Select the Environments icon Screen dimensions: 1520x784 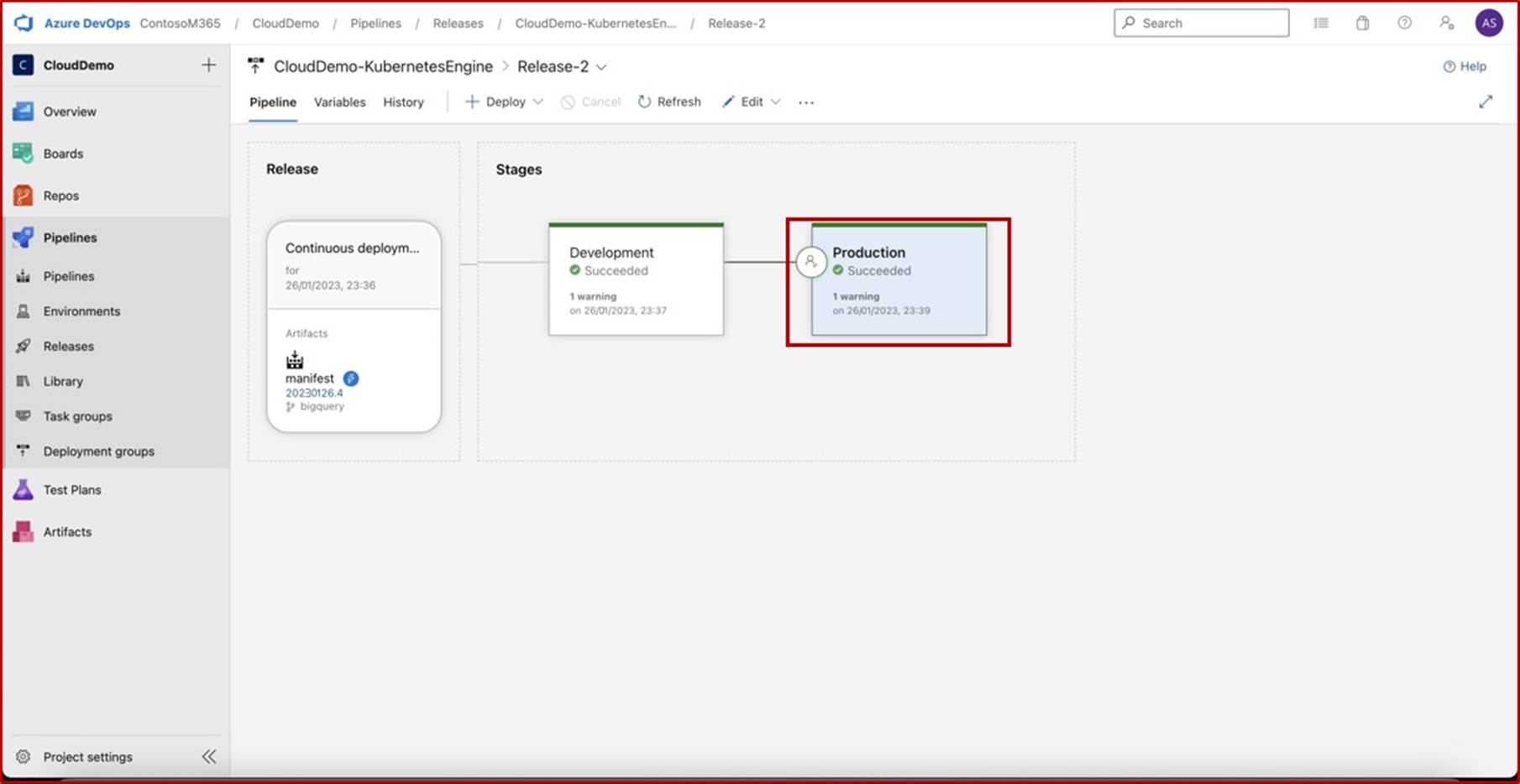[x=24, y=311]
